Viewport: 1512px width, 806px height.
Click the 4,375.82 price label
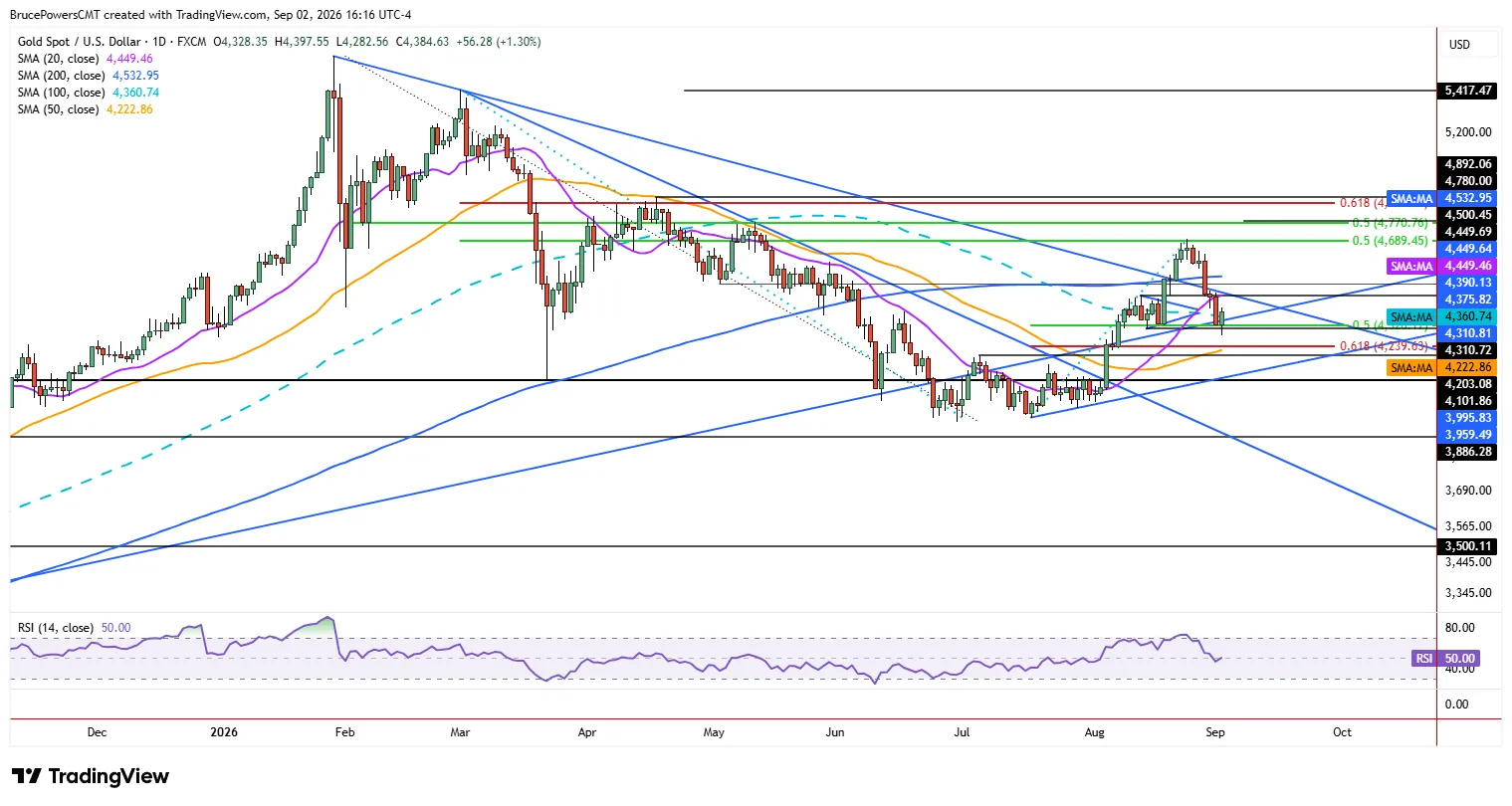point(1468,300)
